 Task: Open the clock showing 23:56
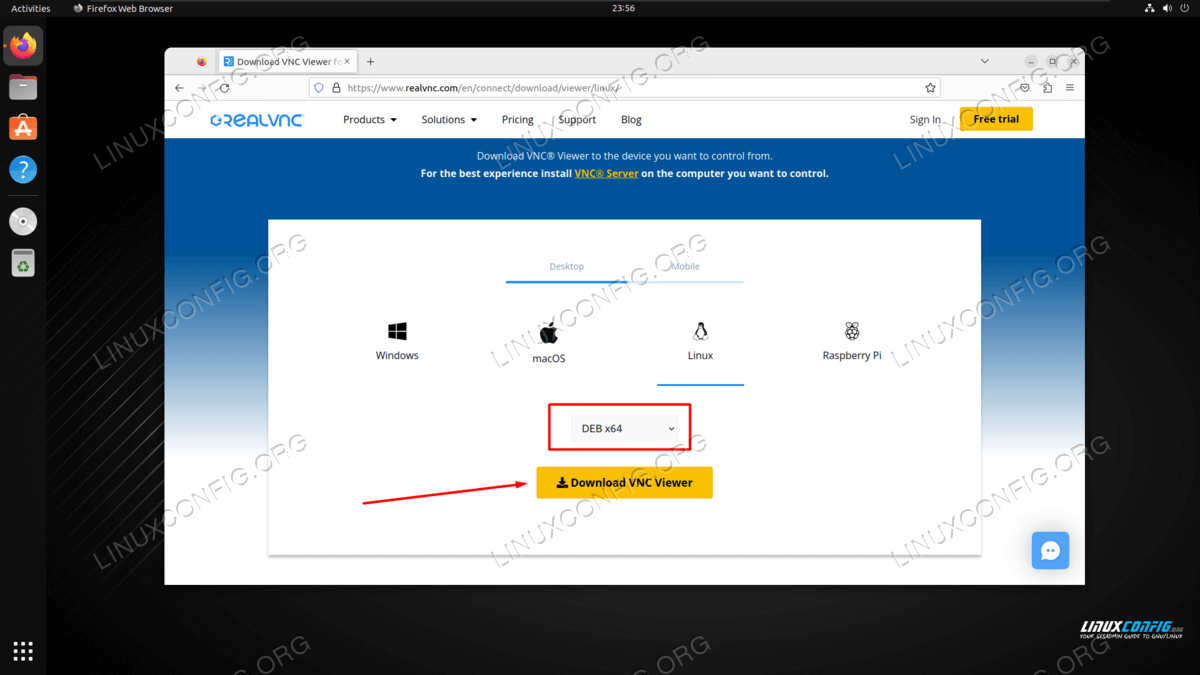tap(623, 8)
